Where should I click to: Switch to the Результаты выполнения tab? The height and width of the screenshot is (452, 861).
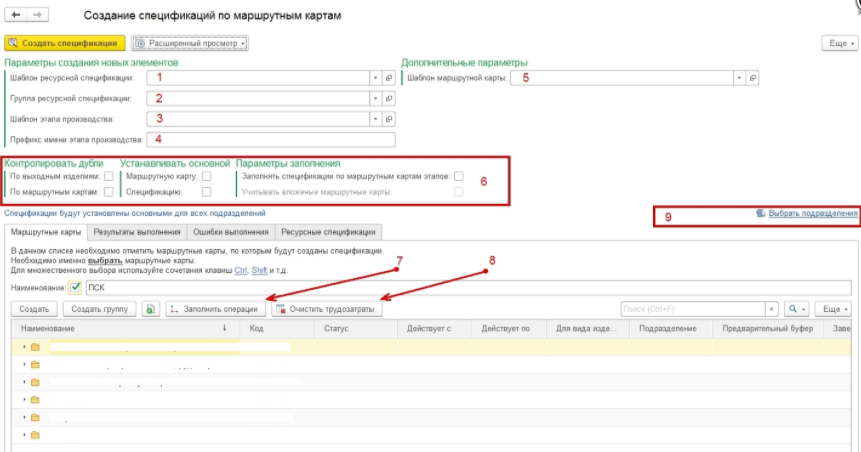point(137,232)
